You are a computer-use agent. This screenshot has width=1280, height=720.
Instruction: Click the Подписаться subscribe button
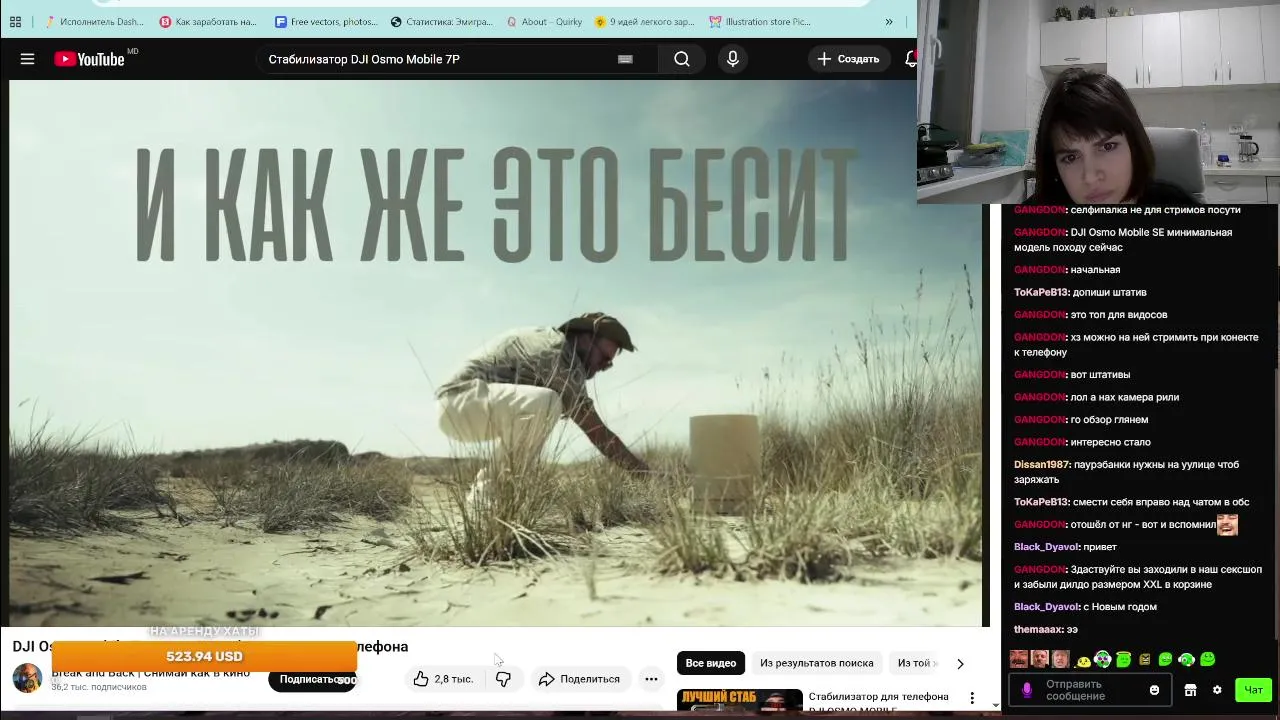click(312, 679)
